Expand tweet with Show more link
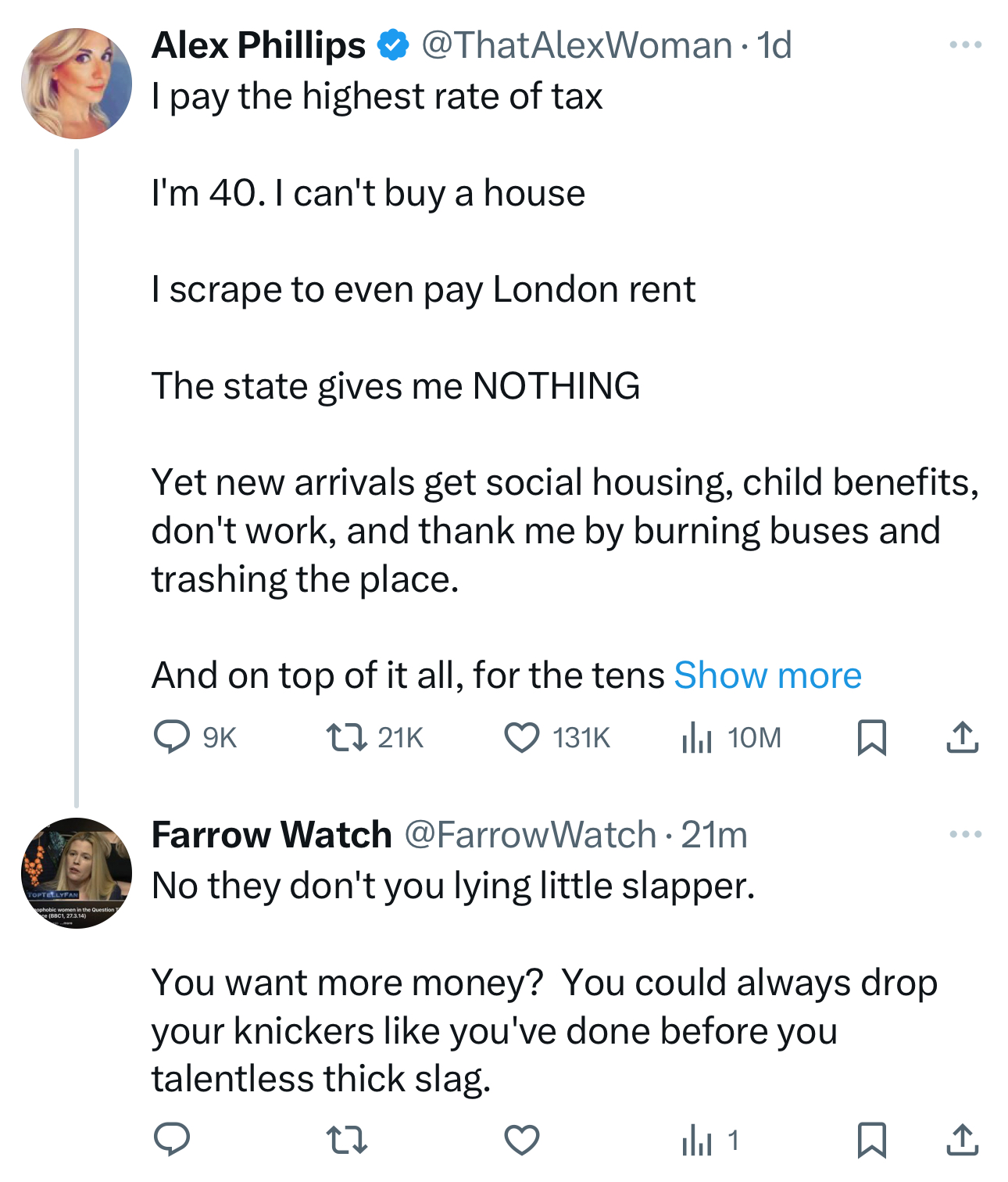This screenshot has height=1182, width=1008. click(x=767, y=675)
